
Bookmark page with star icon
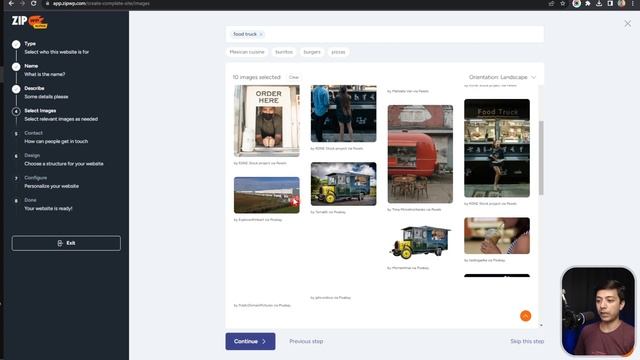(563, 3)
